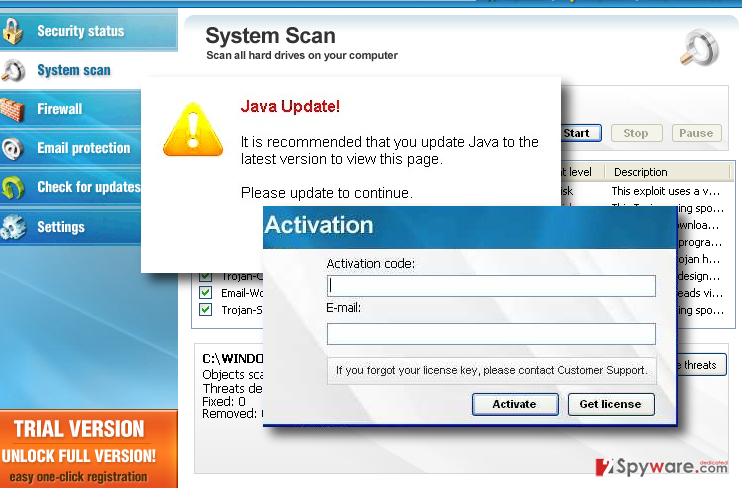Open Check for updates

[x=71, y=187]
